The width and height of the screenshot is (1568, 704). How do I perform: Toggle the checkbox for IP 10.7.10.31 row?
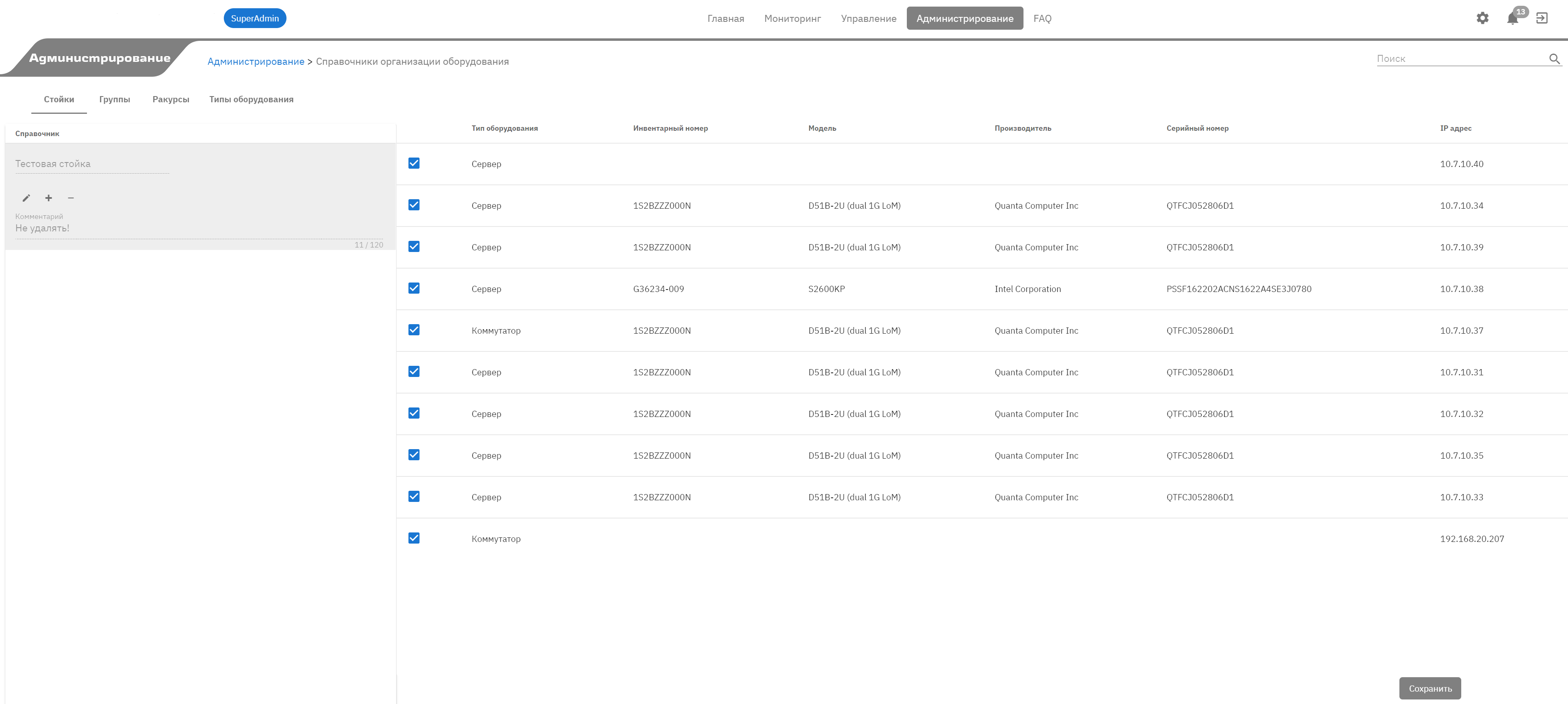[414, 372]
